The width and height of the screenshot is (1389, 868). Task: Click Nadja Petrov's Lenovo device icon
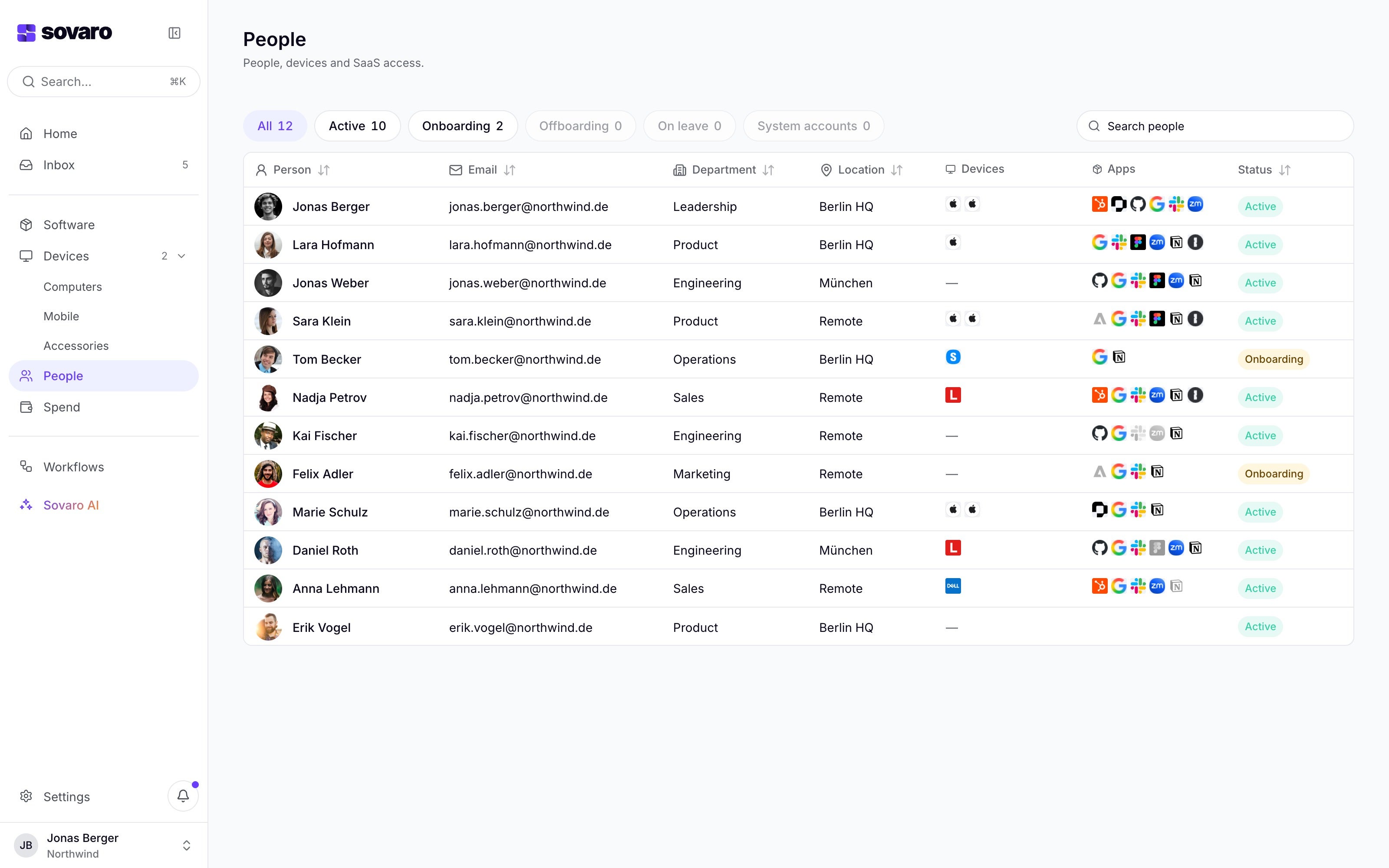click(x=953, y=395)
